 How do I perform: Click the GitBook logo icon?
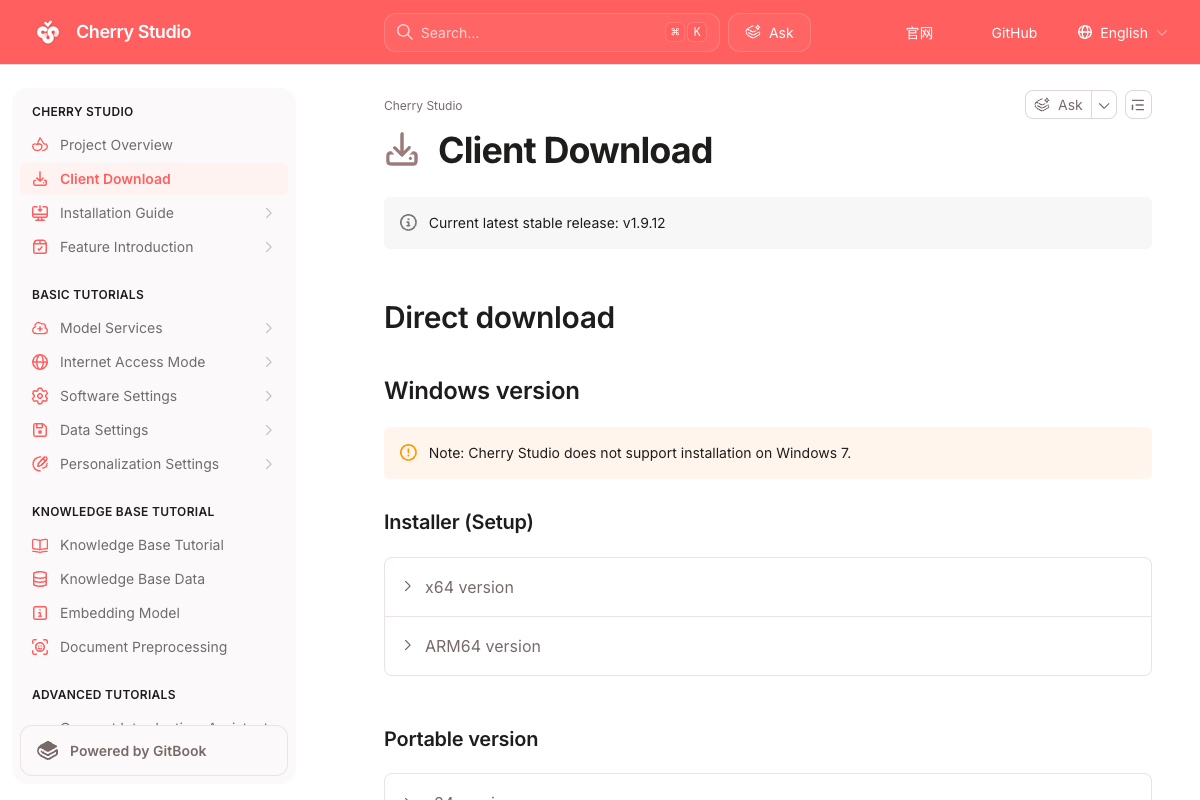(47, 751)
